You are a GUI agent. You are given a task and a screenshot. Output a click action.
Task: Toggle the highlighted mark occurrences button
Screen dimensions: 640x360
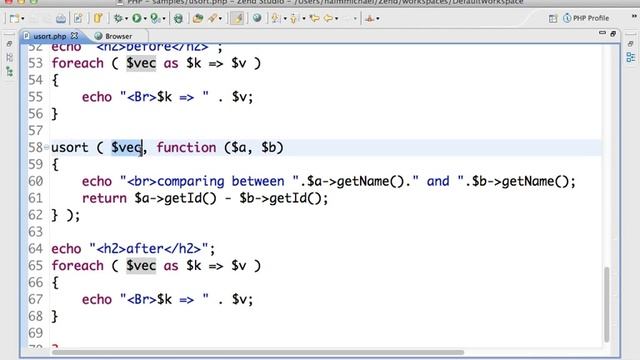237,18
